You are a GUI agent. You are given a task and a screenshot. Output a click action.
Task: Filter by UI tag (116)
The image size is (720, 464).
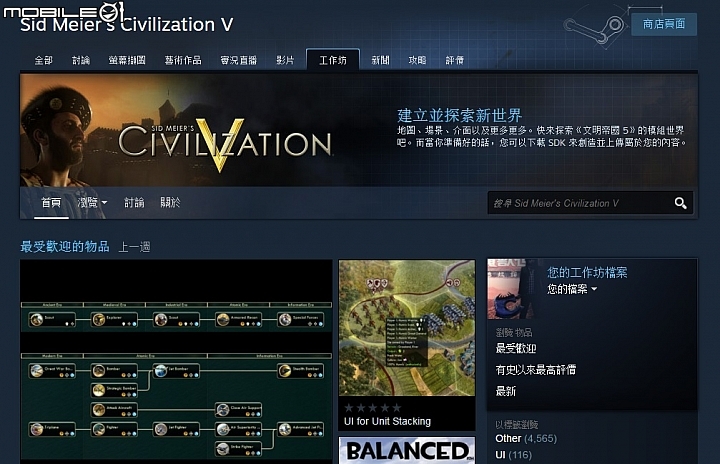(x=513, y=455)
